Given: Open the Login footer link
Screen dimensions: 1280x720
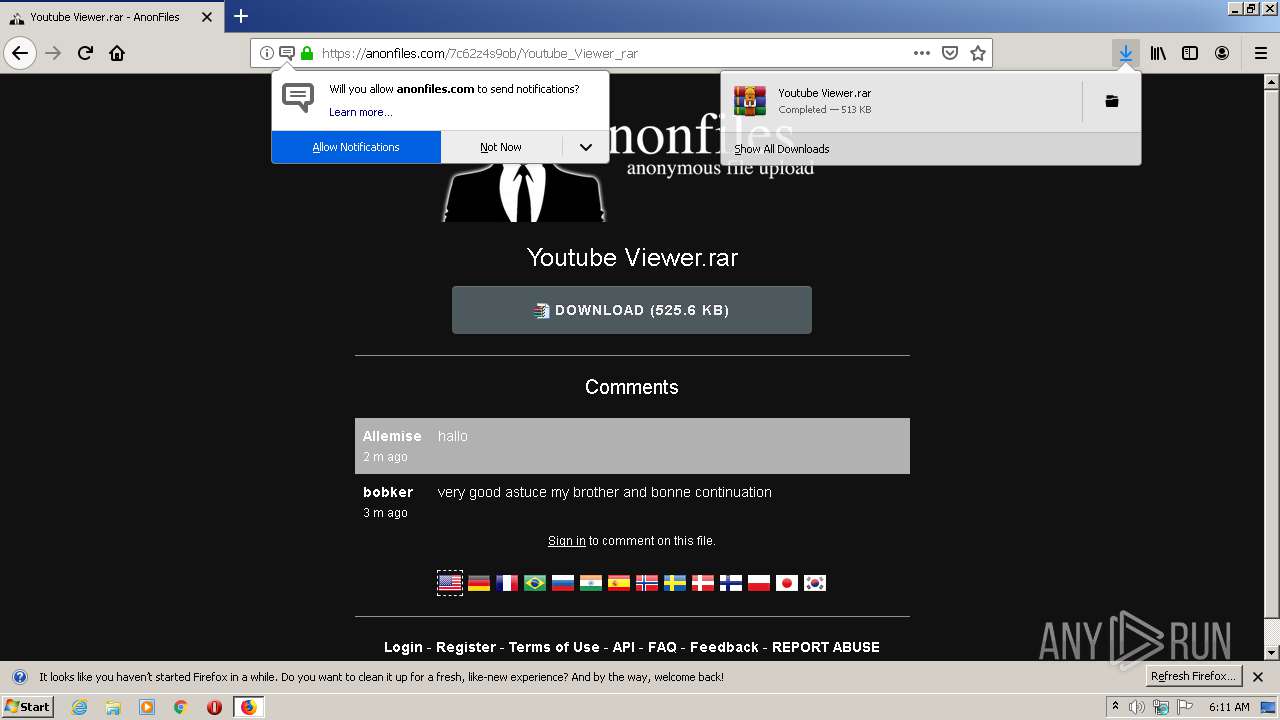Looking at the screenshot, I should pos(403,647).
